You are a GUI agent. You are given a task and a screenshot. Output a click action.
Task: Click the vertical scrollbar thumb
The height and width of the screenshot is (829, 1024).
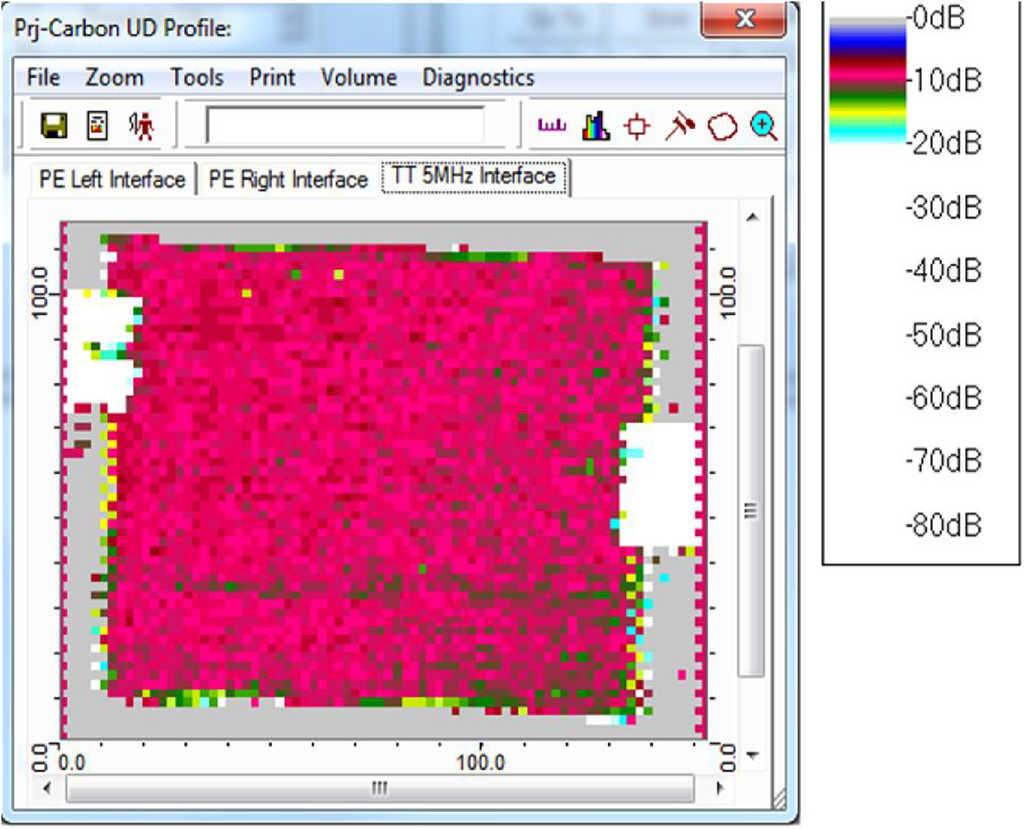tap(751, 510)
